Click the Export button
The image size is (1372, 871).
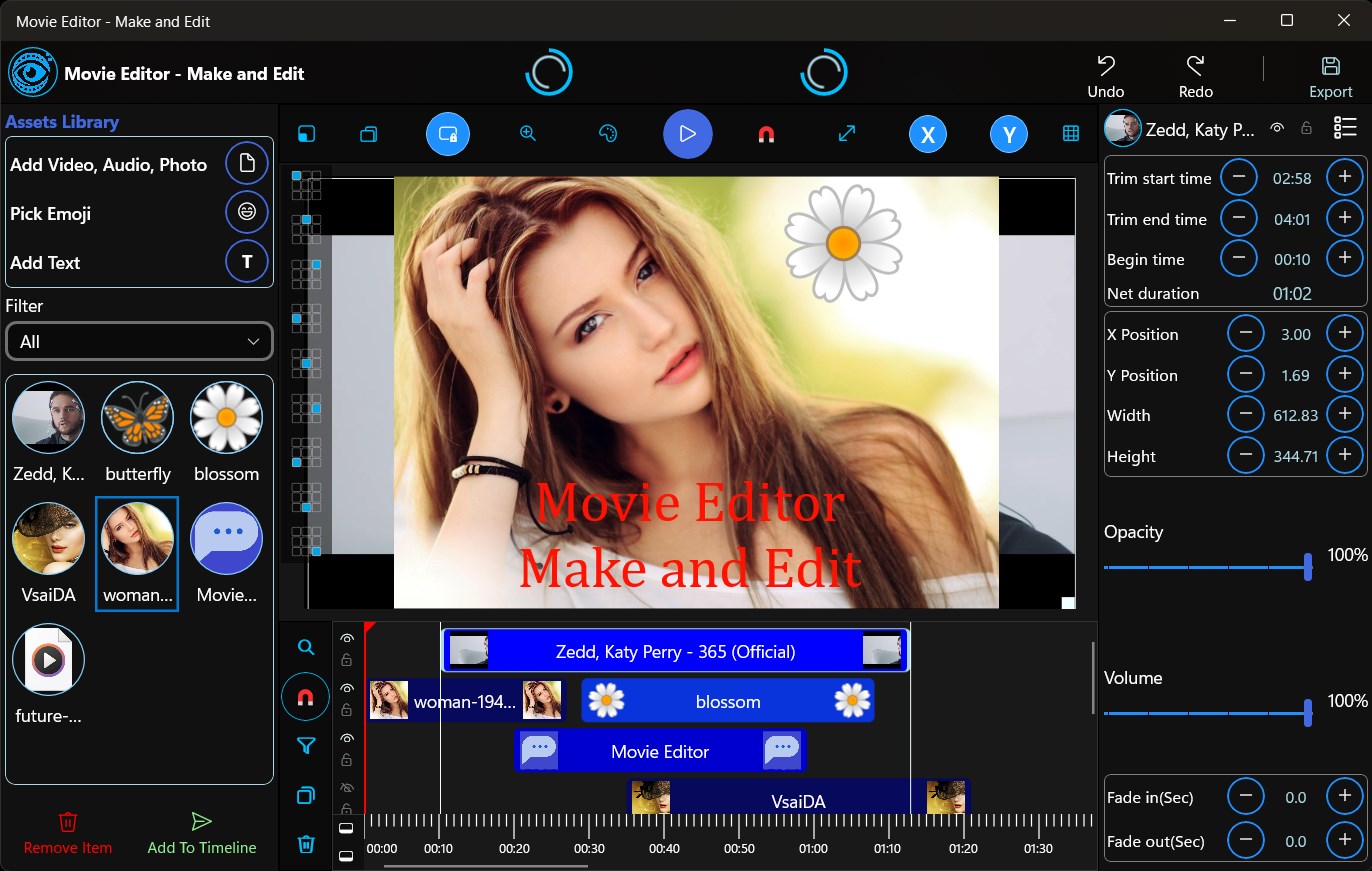(1330, 73)
